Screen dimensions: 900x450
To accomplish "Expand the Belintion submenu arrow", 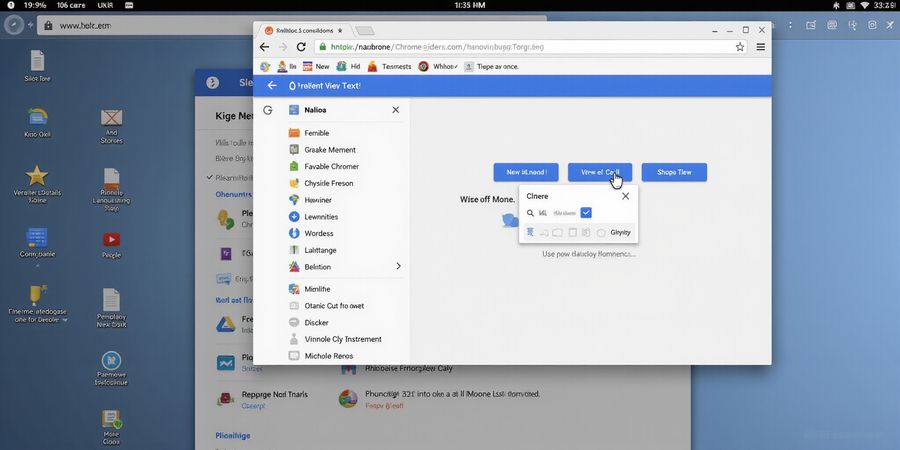I will [398, 266].
